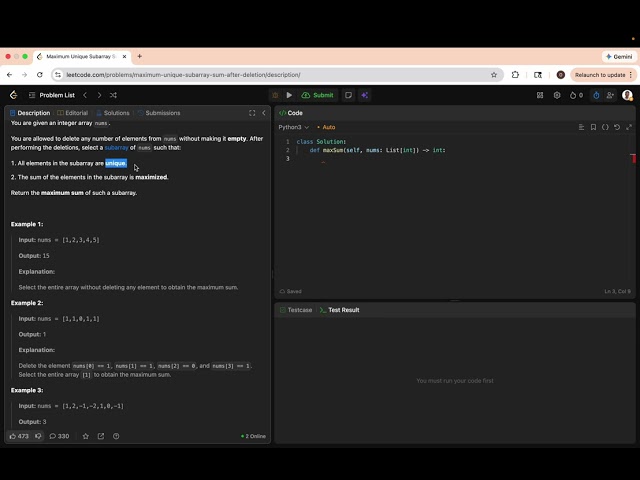
Task: Switch to the Submissions tab
Action: 159,113
